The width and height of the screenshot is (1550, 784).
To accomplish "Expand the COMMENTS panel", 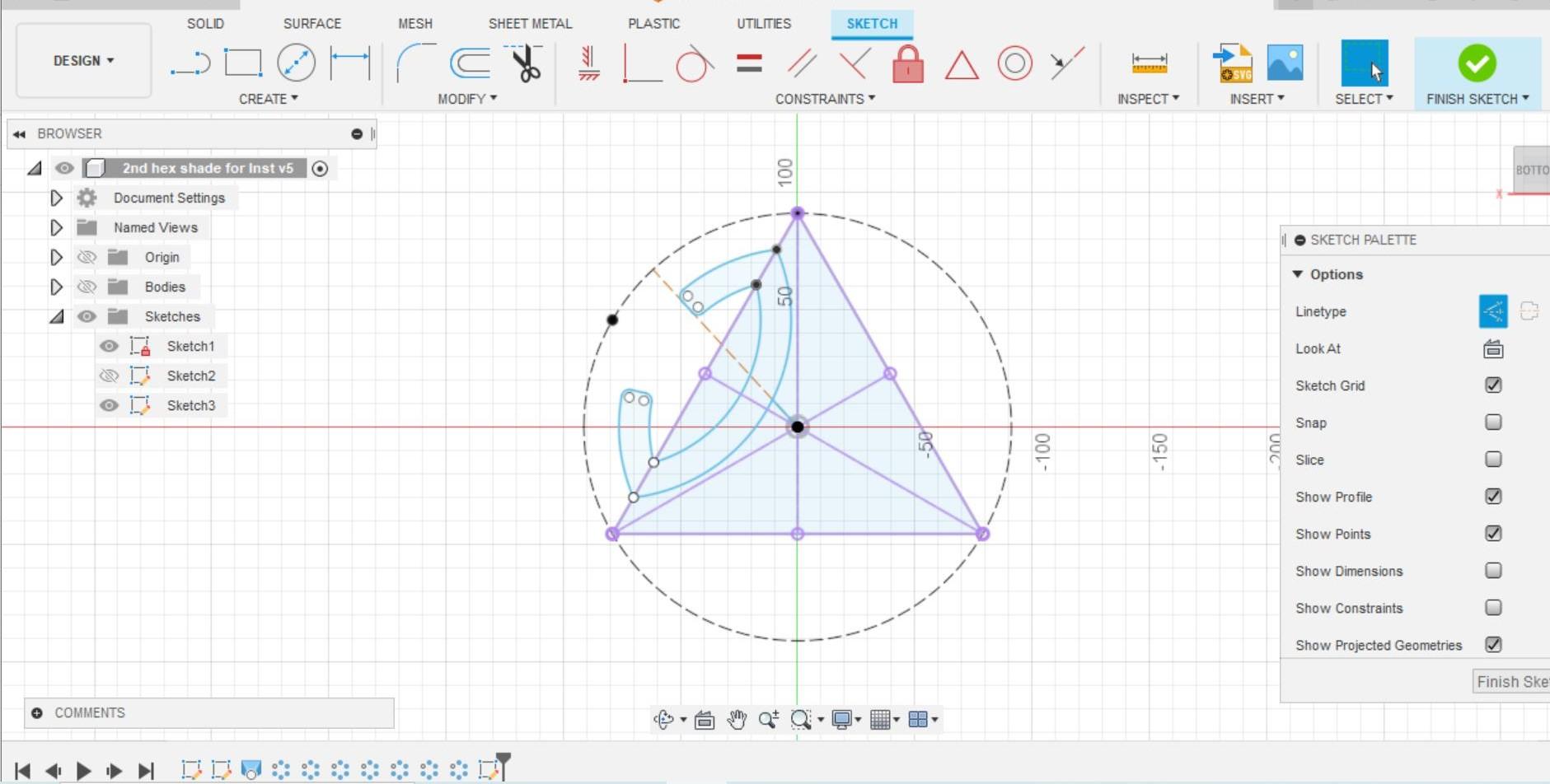I will (x=37, y=713).
